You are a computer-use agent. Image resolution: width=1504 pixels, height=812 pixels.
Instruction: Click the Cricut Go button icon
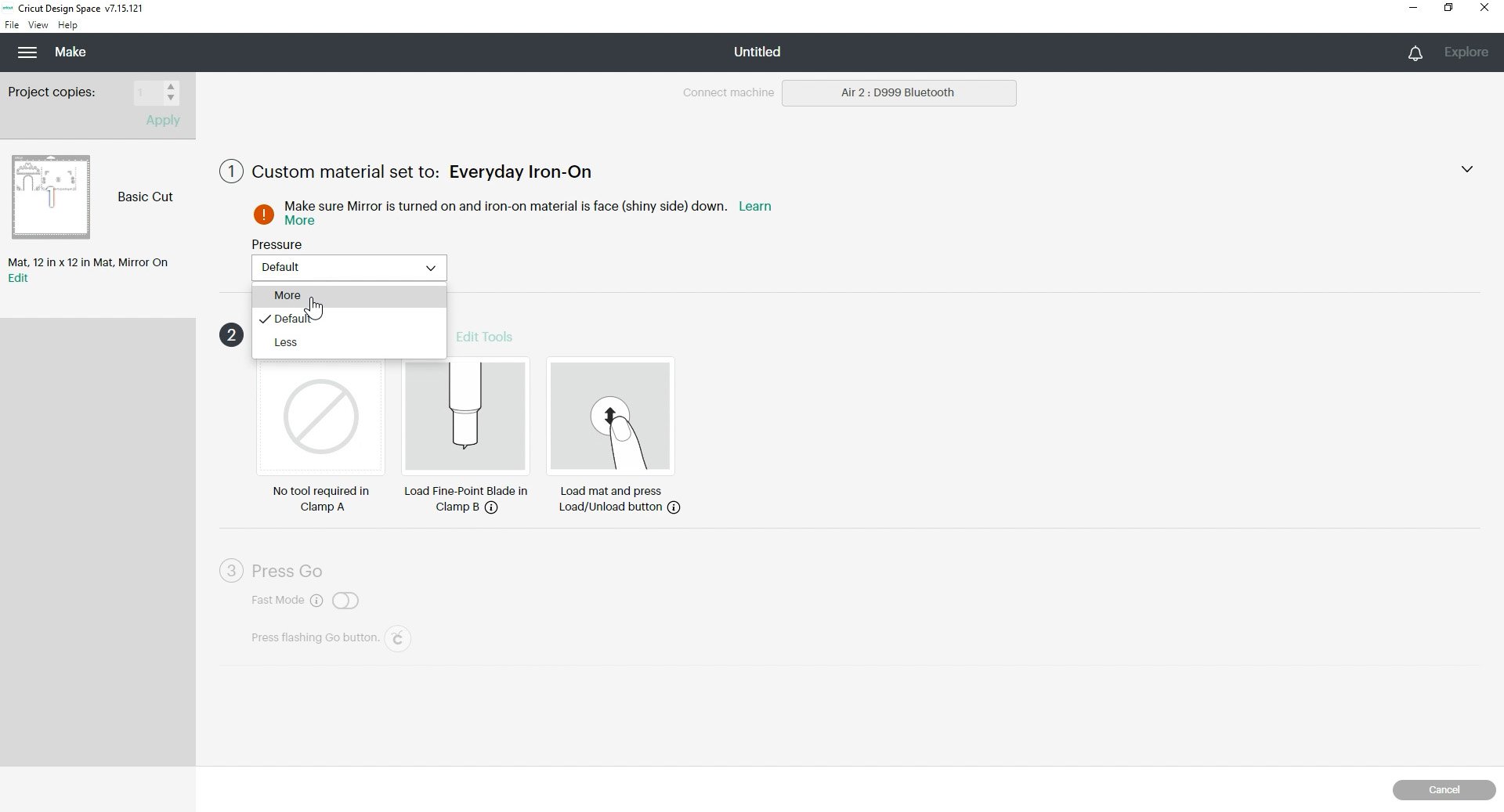click(x=398, y=638)
